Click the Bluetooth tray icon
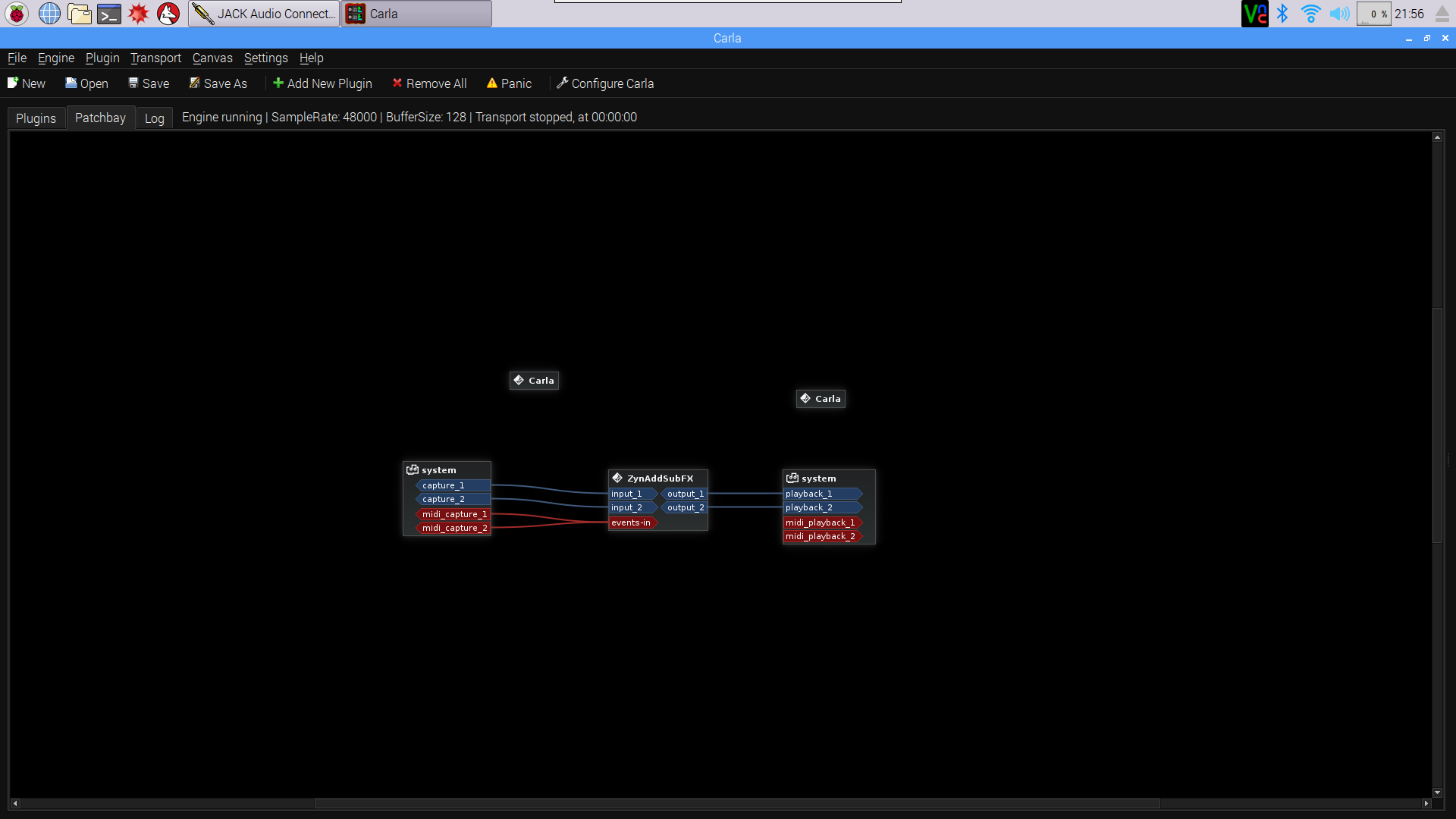This screenshot has height=819, width=1456. point(1282,14)
